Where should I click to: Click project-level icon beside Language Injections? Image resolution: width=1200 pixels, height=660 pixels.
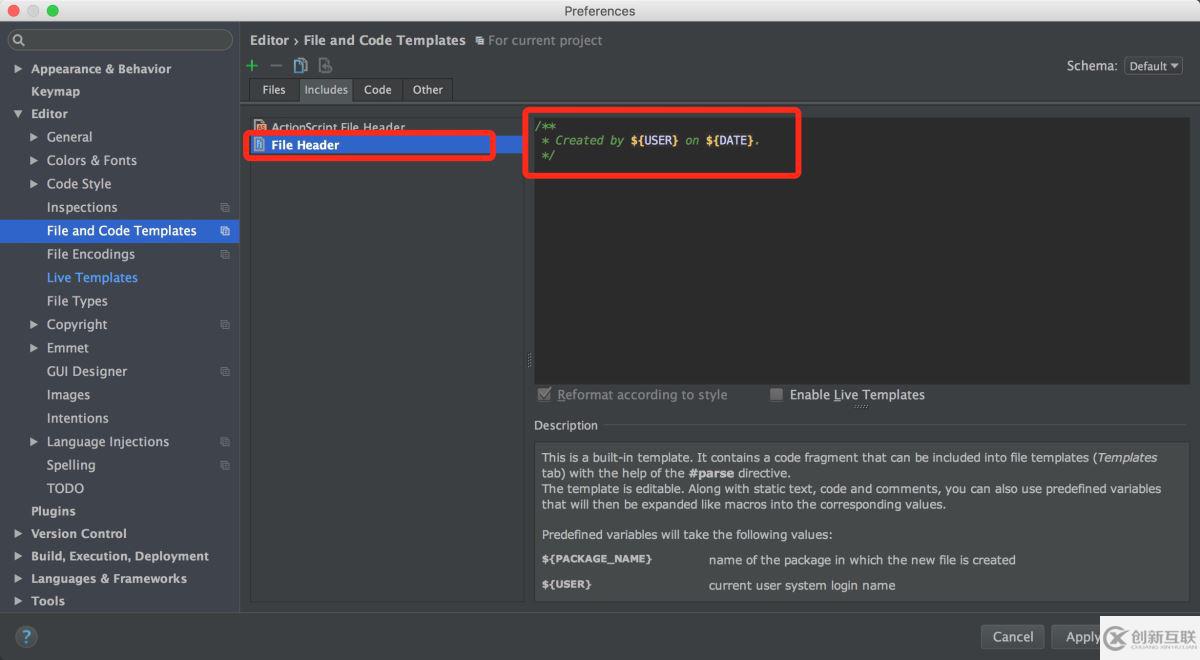tap(225, 442)
